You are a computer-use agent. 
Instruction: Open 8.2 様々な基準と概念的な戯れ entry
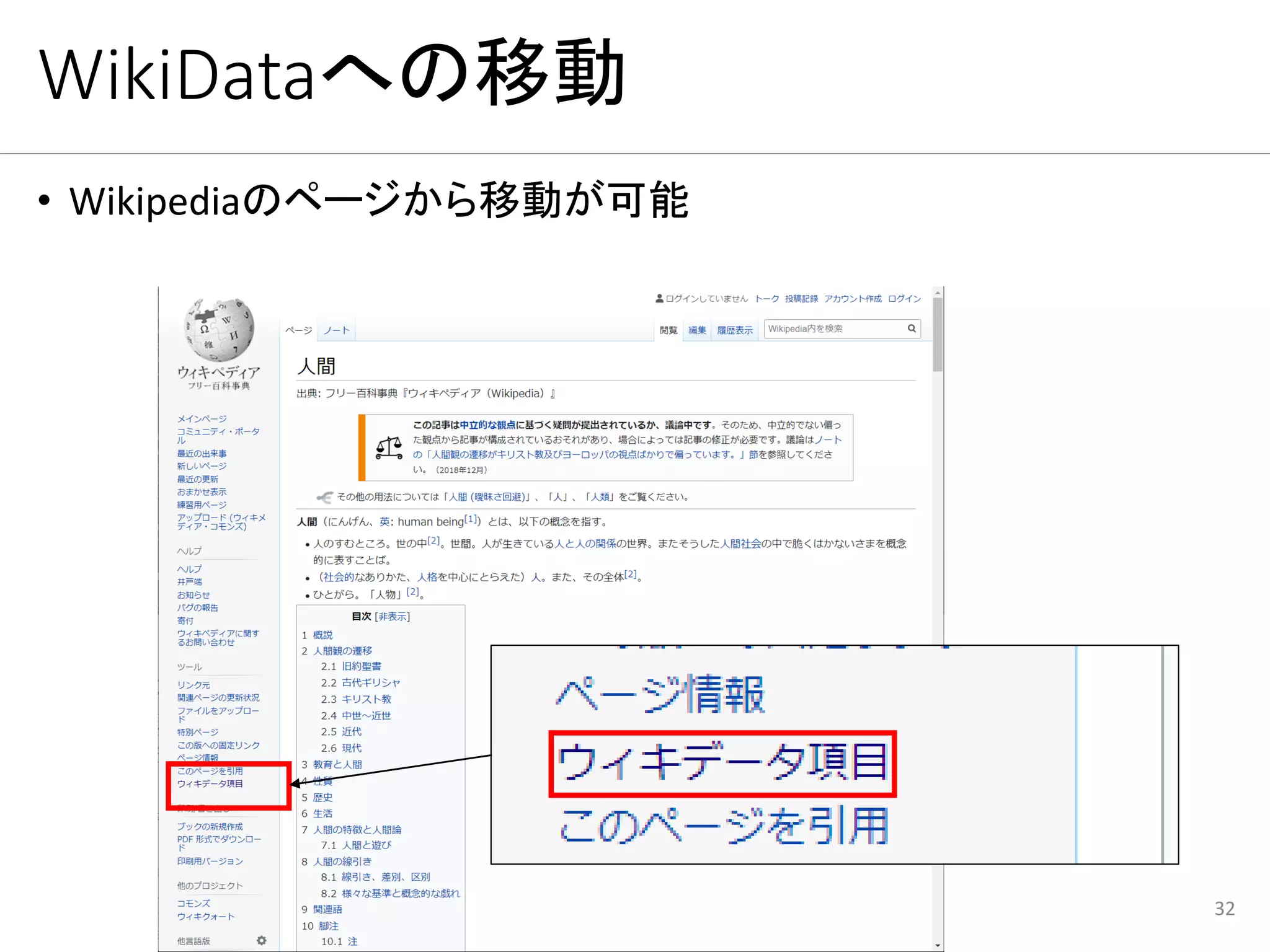(401, 894)
